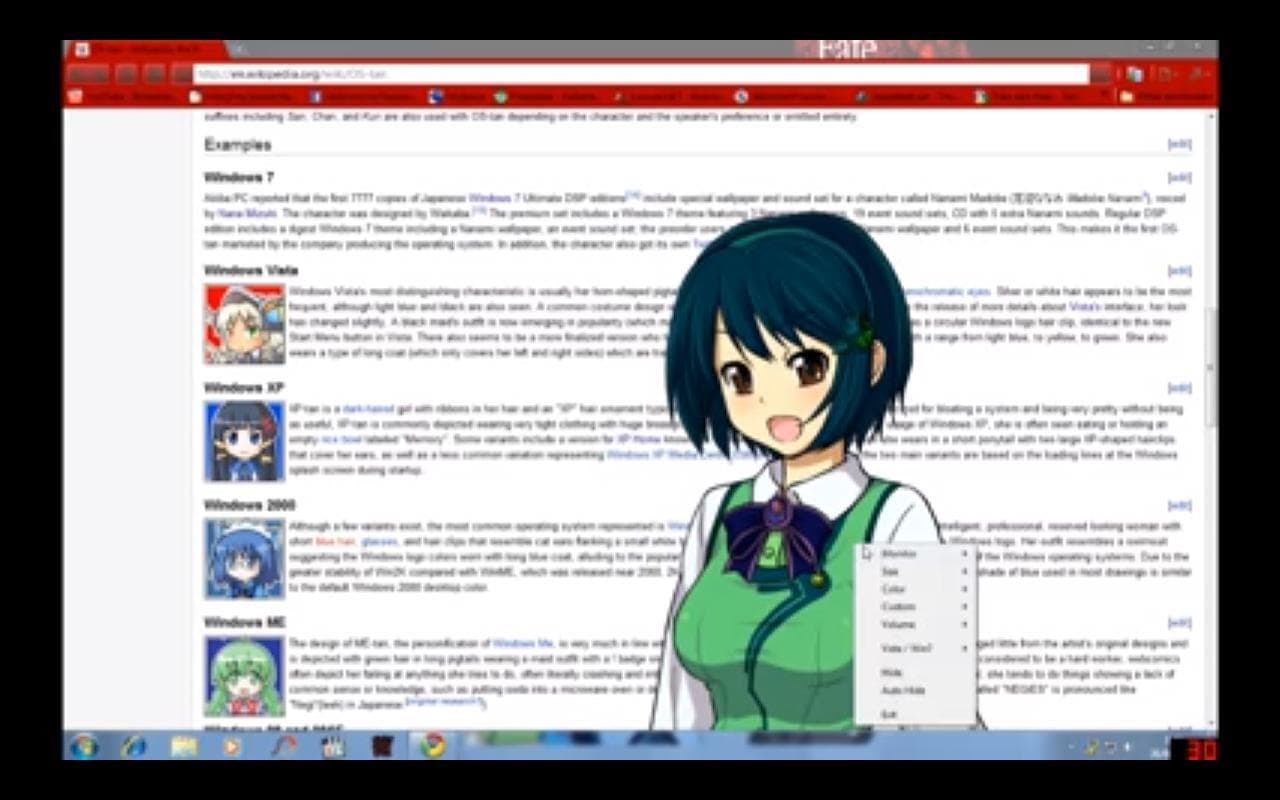
Task: Open the Size submenu in context menu
Action: click(x=915, y=571)
